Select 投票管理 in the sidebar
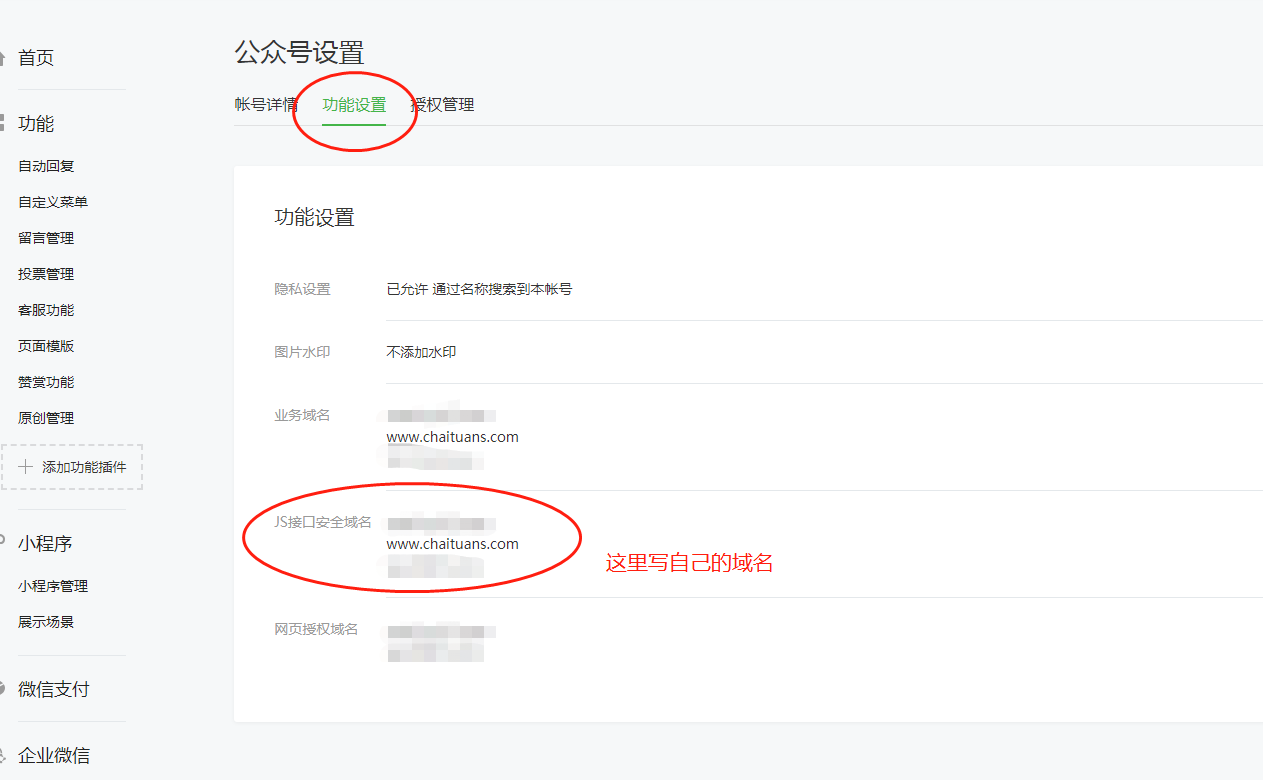Image resolution: width=1263 pixels, height=780 pixels. 46,274
